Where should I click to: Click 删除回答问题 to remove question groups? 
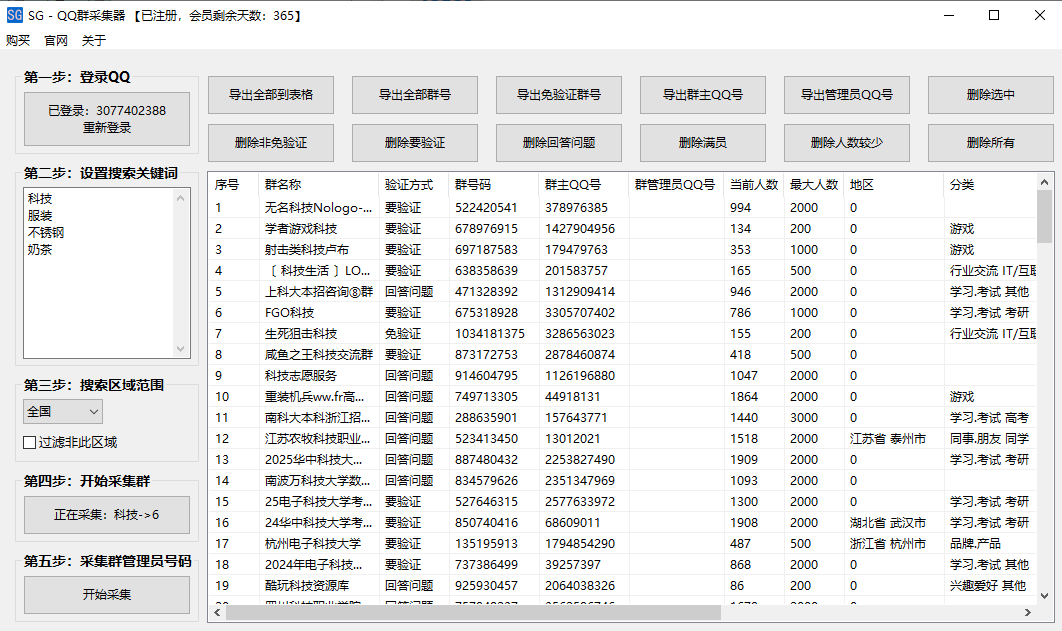point(558,143)
